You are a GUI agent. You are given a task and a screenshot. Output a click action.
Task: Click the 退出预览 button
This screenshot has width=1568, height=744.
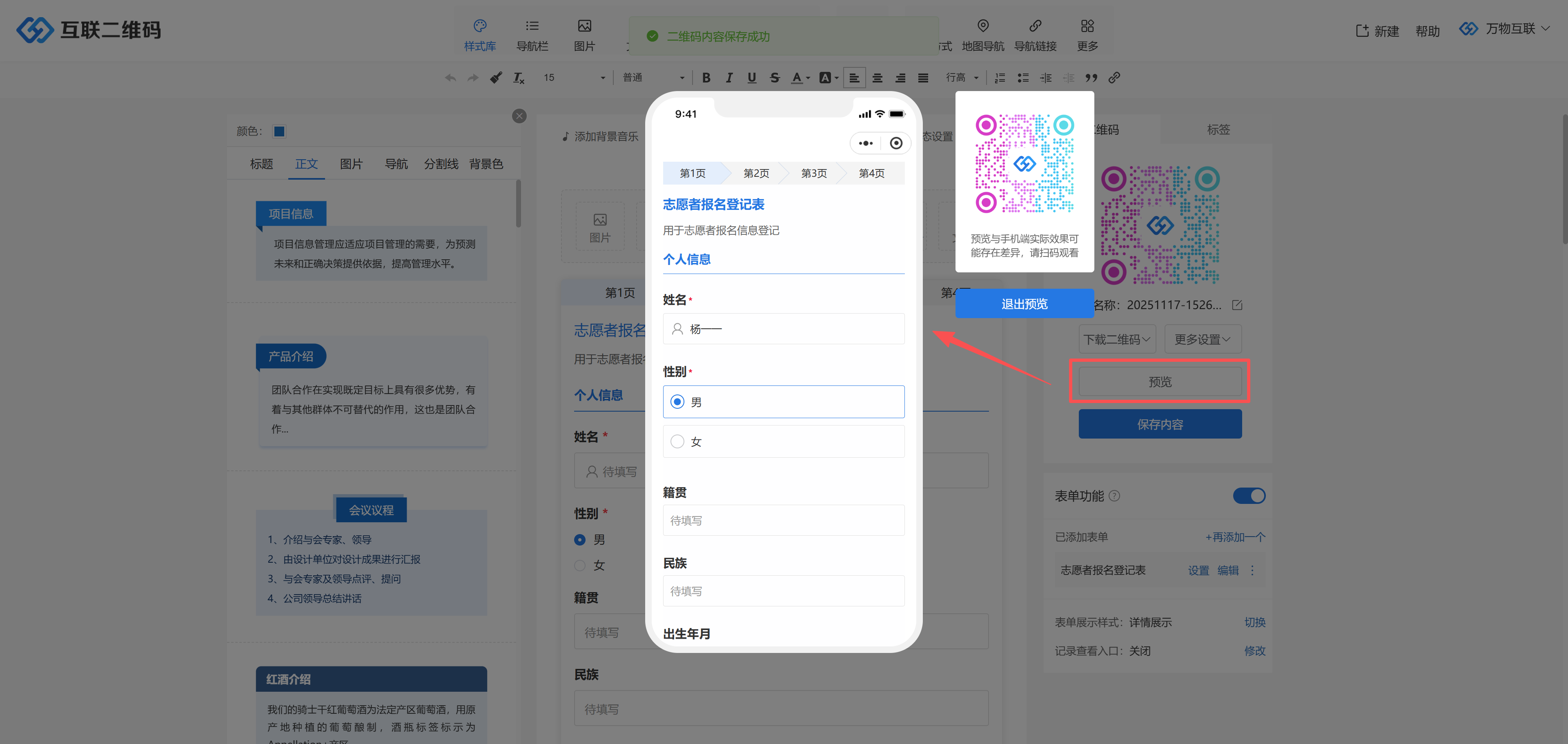tap(1024, 304)
